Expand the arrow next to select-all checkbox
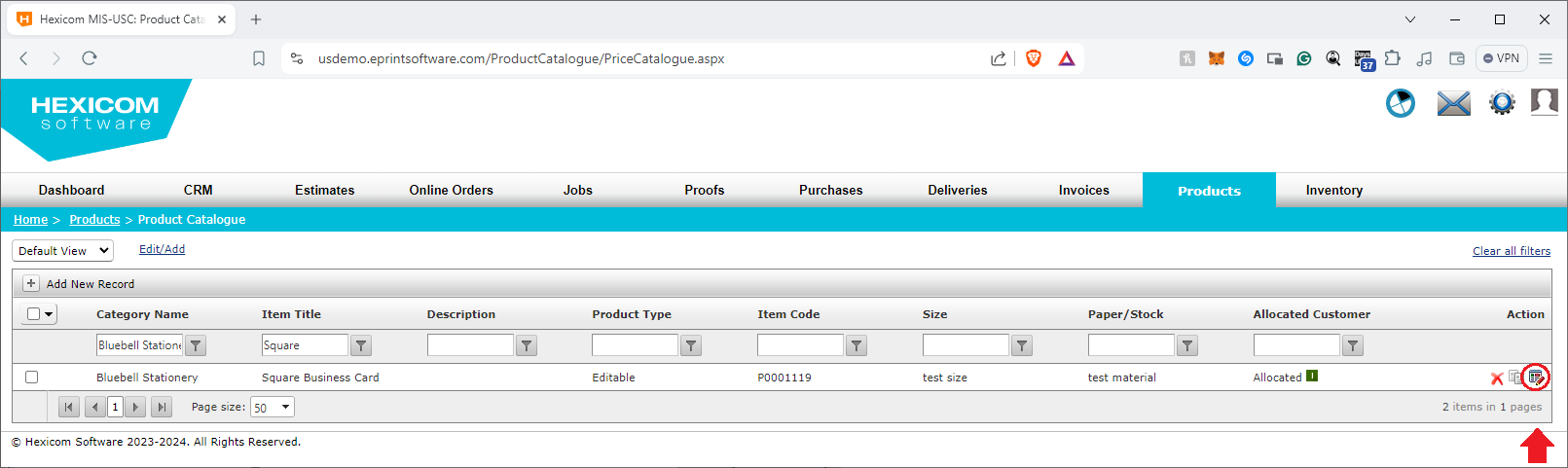 (49, 313)
